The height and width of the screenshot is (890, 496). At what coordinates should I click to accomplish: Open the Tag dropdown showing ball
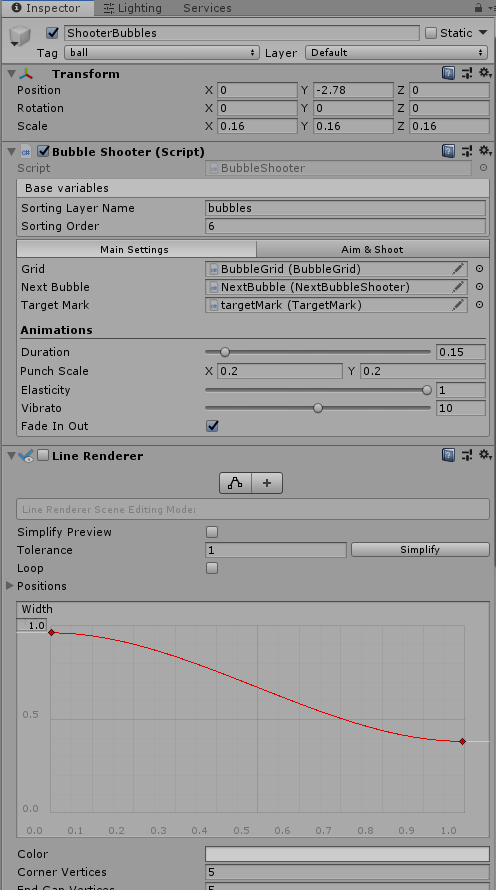click(162, 52)
